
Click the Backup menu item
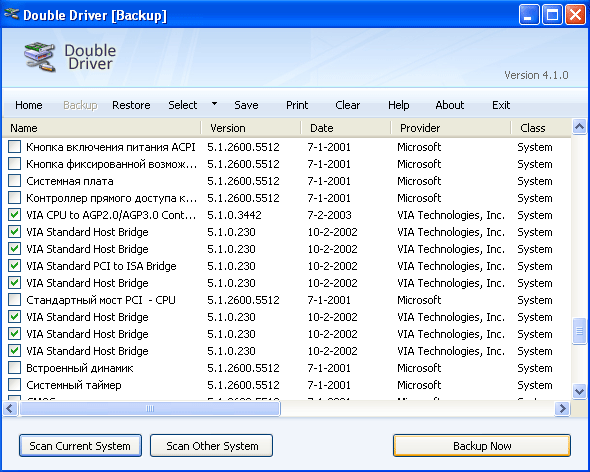coord(80,105)
